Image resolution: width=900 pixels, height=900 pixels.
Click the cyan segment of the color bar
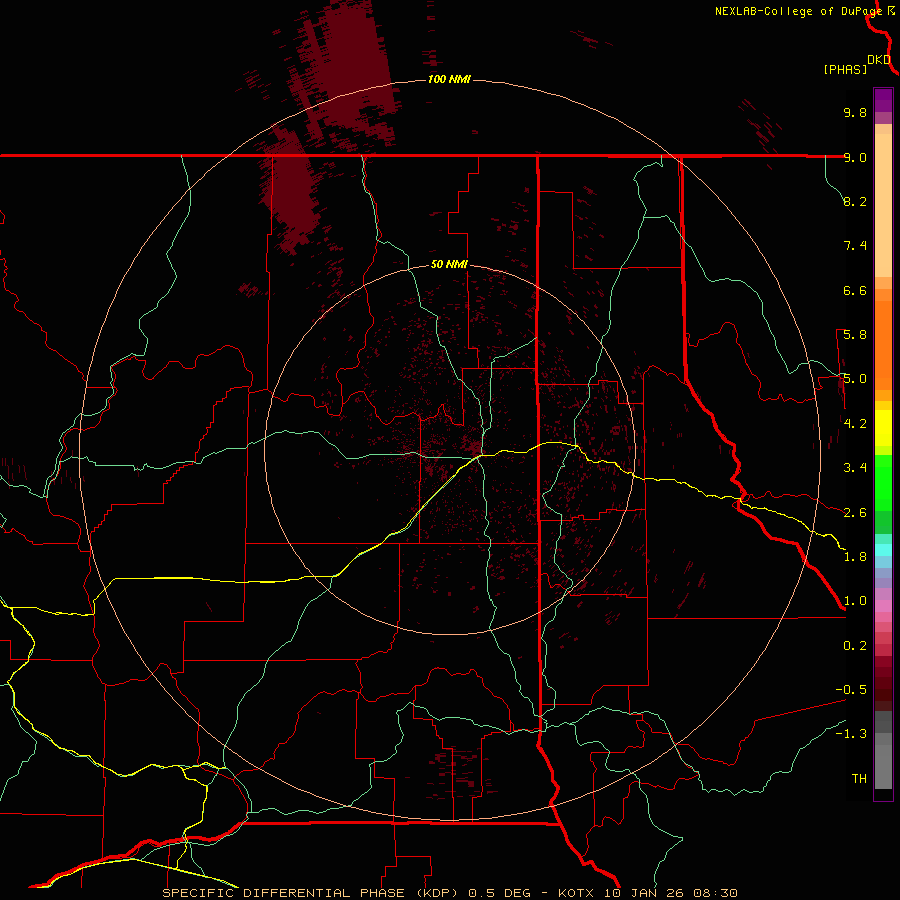click(883, 550)
